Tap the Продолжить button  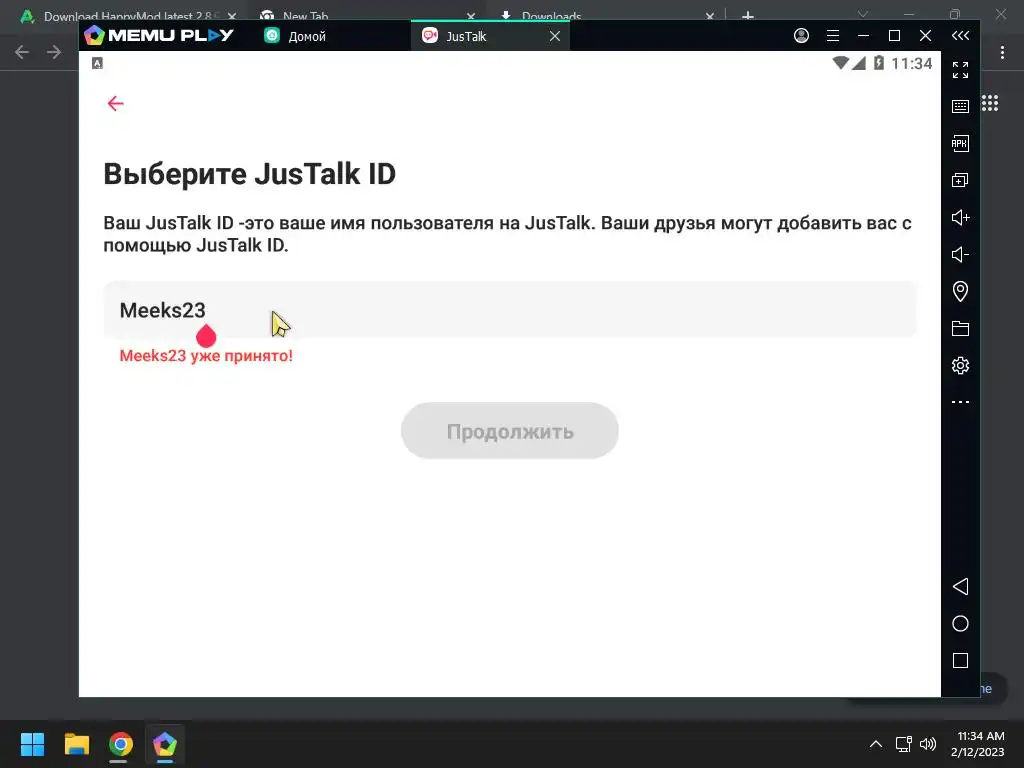509,431
